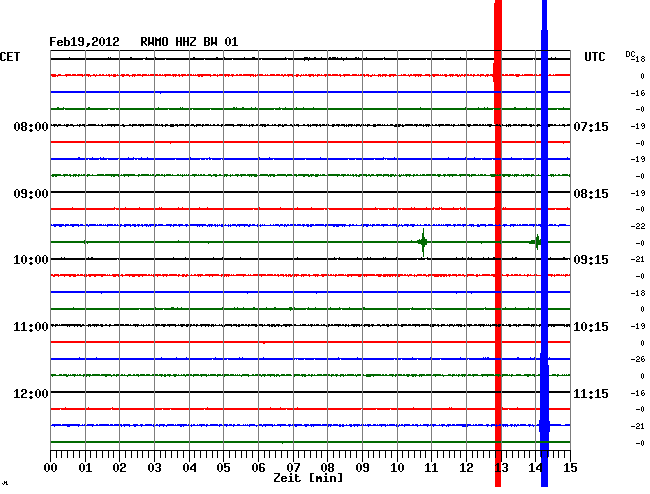650x494 pixels.
Task: Click the red saturated vertical event bar
Action: (x=498, y=243)
